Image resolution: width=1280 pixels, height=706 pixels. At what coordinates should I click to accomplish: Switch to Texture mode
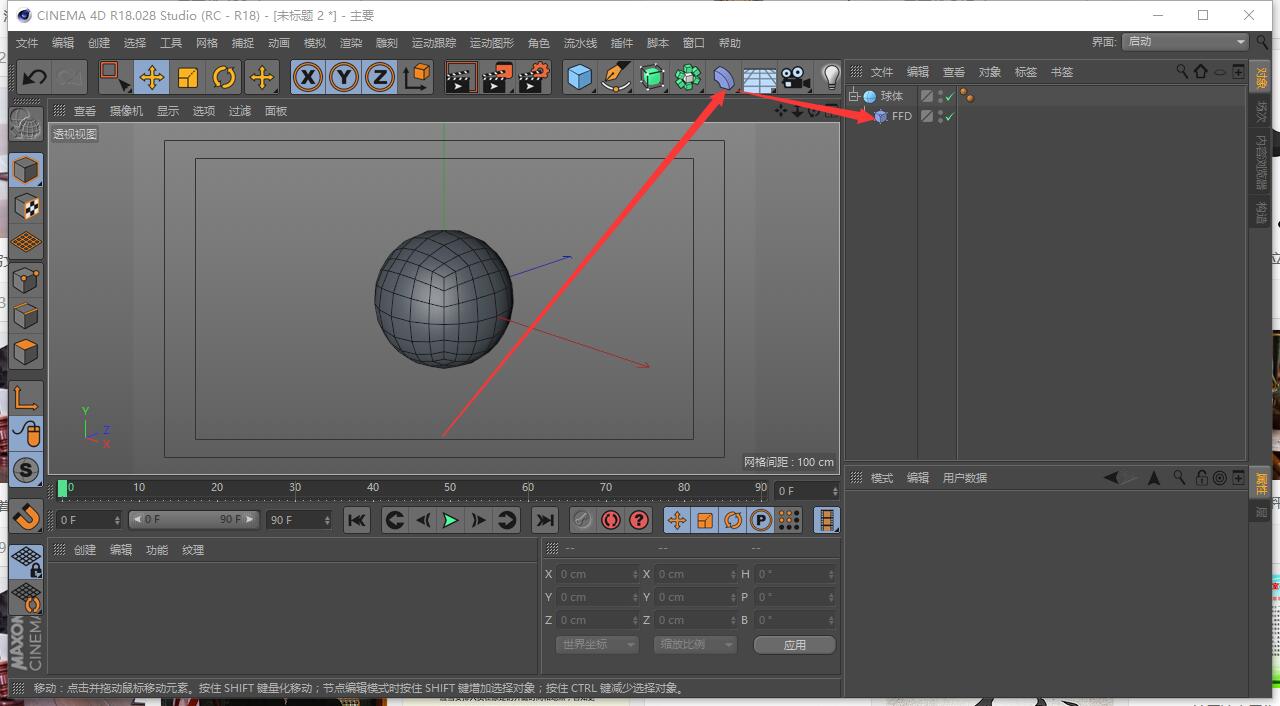click(x=26, y=207)
